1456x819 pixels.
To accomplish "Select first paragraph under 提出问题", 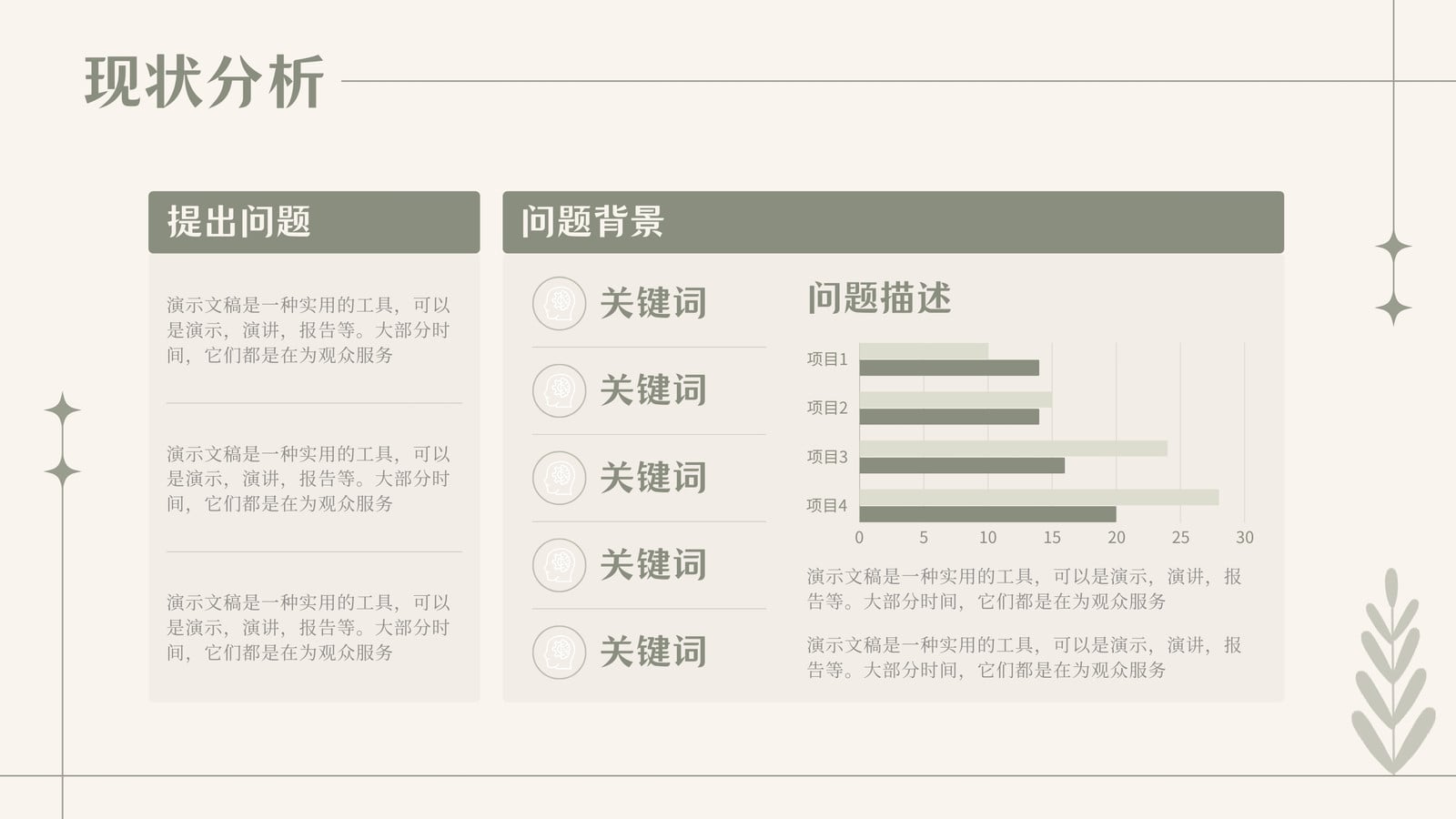I will pos(308,330).
